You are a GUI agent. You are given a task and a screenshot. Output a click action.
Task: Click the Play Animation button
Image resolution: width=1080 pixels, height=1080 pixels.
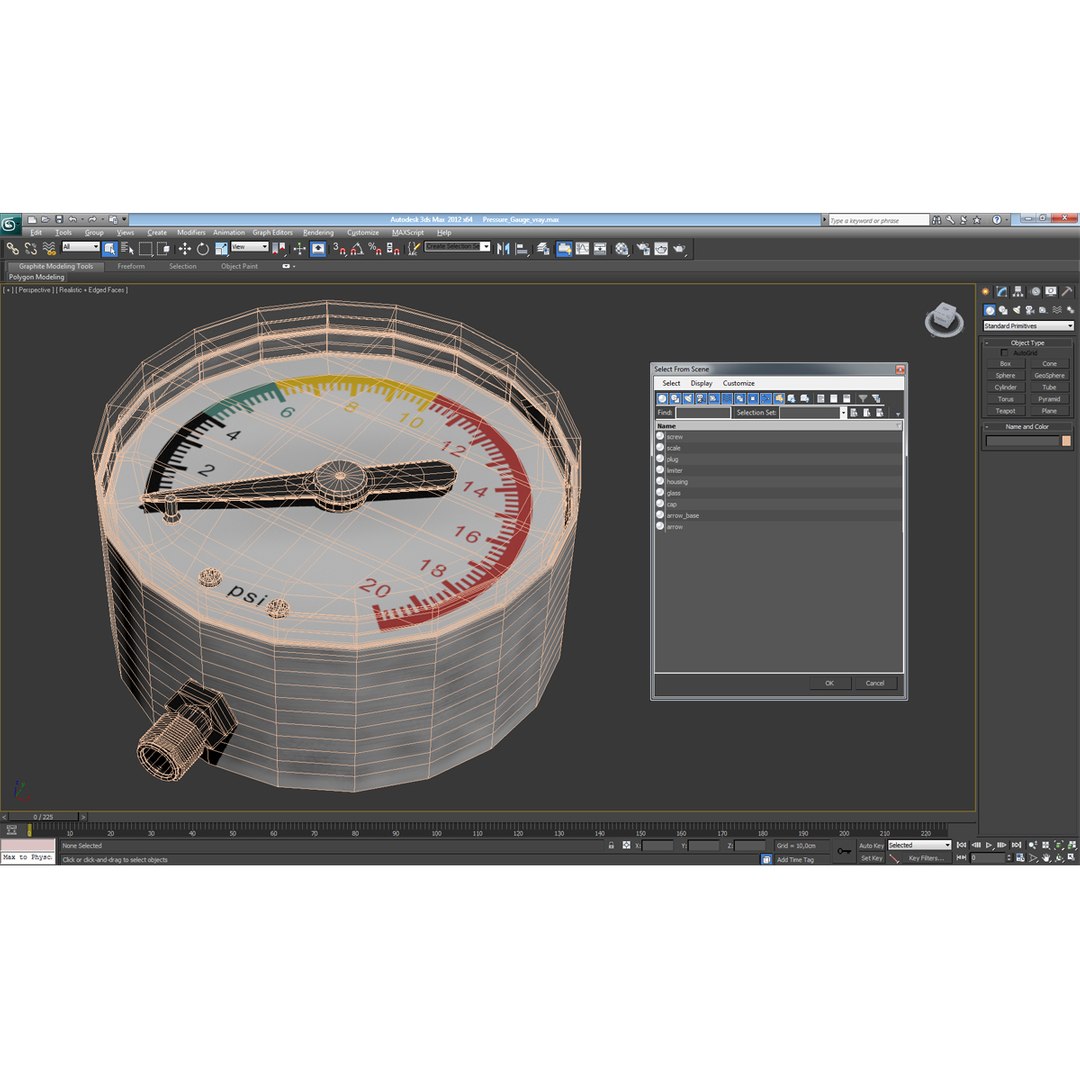coord(988,845)
